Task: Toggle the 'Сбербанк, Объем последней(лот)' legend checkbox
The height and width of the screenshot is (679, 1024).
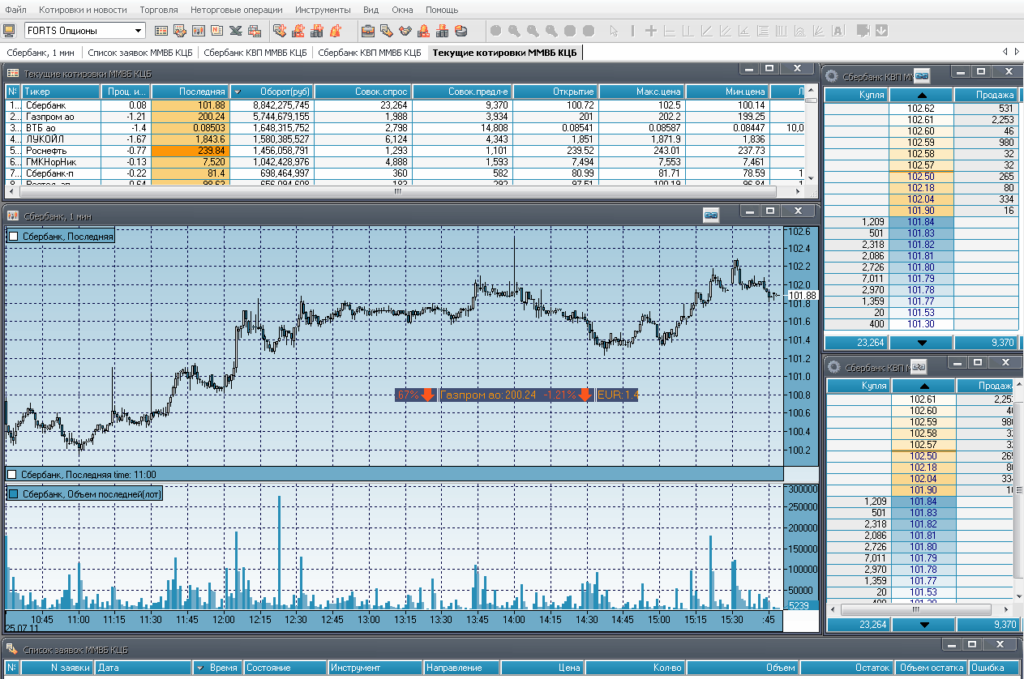Action: click(13, 494)
